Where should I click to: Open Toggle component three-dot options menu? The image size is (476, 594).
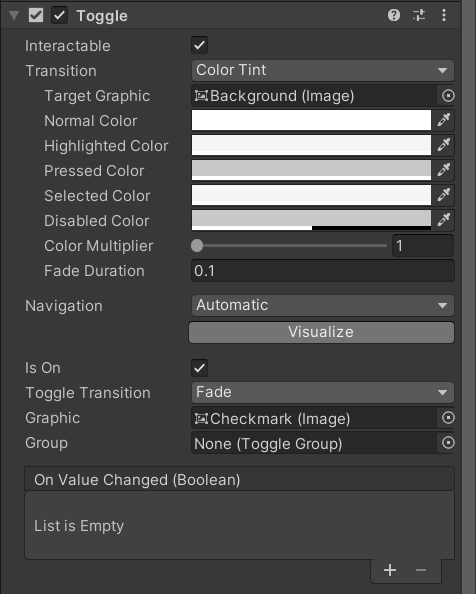point(444,16)
